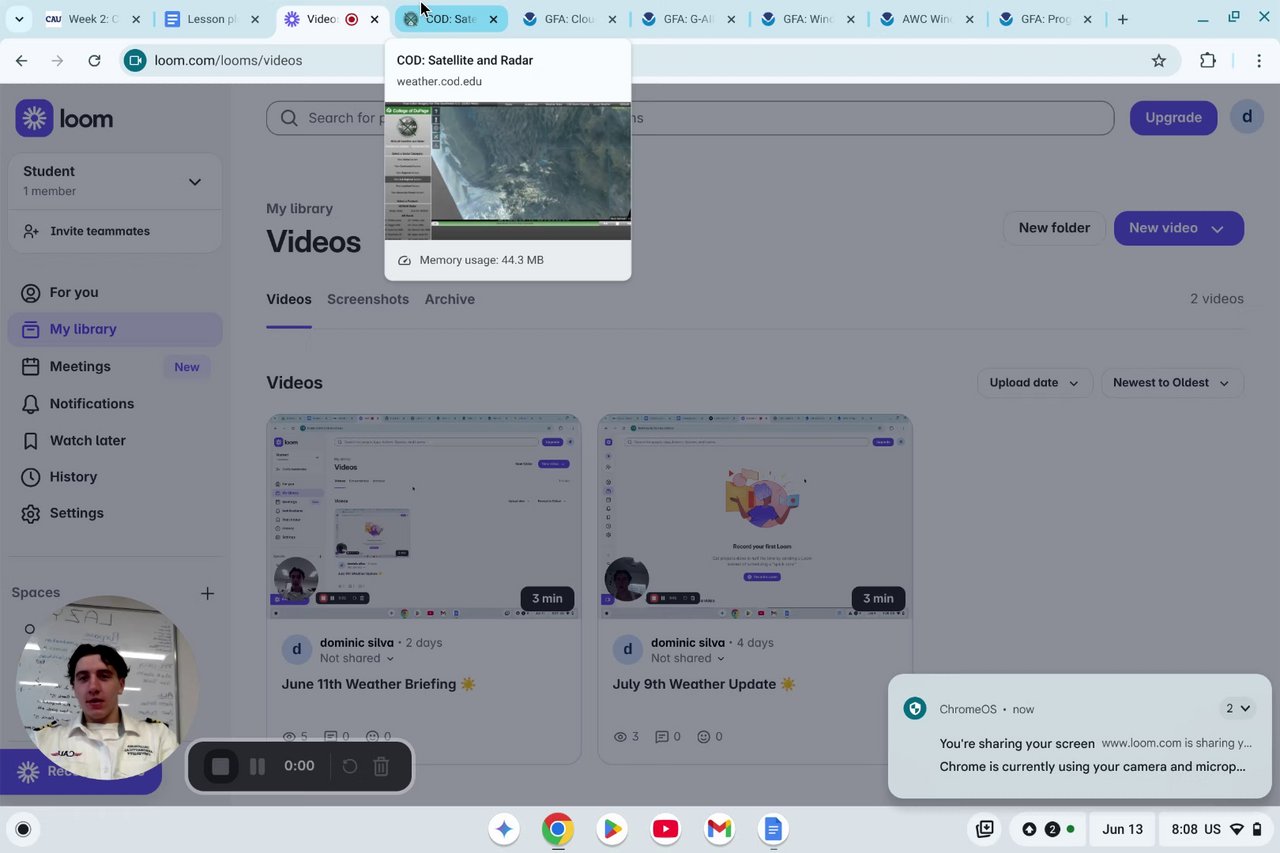Viewport: 1280px width, 853px height.
Task: Switch to the AWC Winds tab
Action: pyautogui.click(x=925, y=19)
